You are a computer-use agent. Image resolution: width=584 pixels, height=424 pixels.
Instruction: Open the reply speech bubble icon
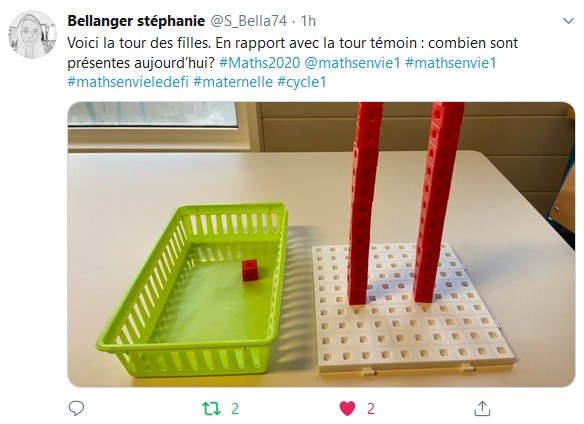(x=76, y=408)
